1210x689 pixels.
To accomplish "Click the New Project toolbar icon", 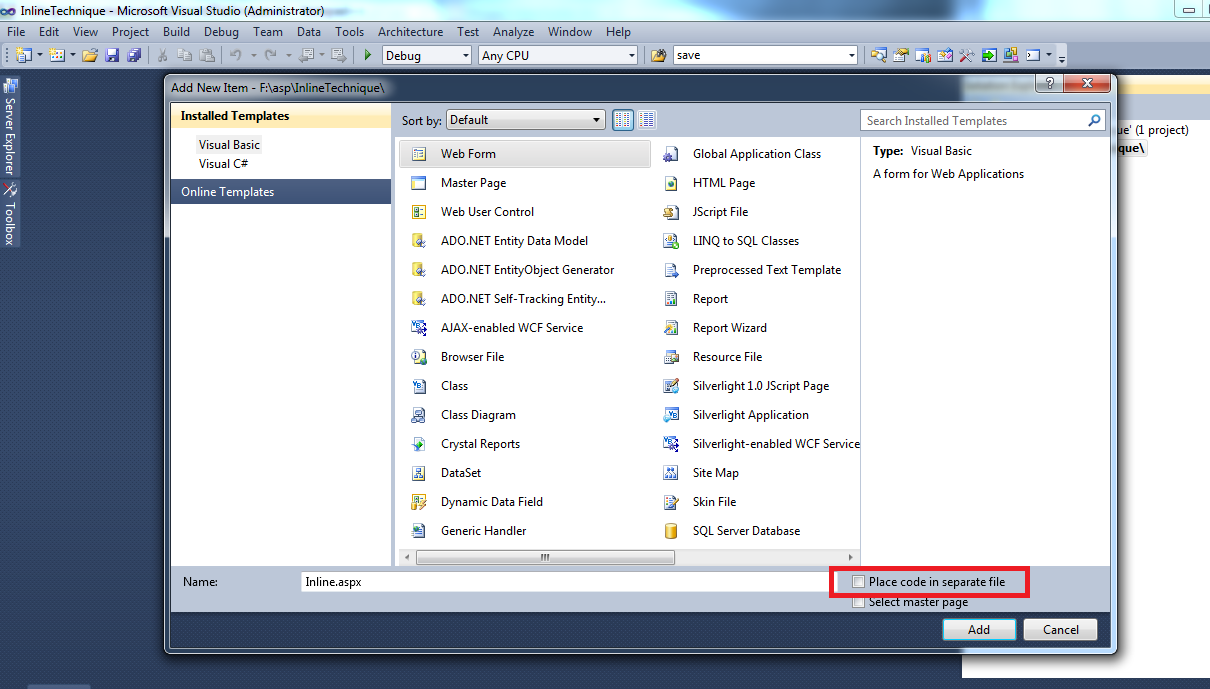I will click(x=23, y=55).
